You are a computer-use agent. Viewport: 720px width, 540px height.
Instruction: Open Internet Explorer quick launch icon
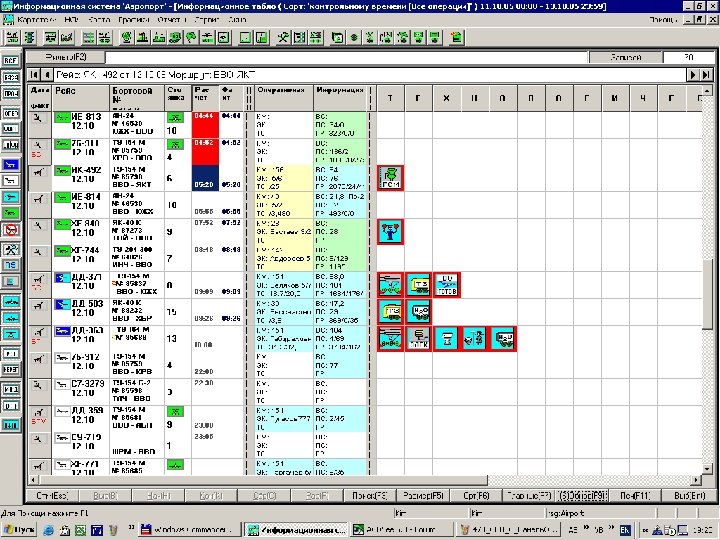48,530
